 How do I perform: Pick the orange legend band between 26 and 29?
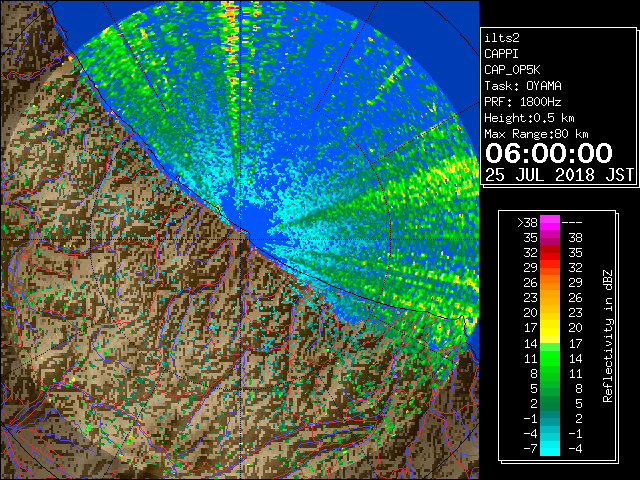(x=550, y=282)
